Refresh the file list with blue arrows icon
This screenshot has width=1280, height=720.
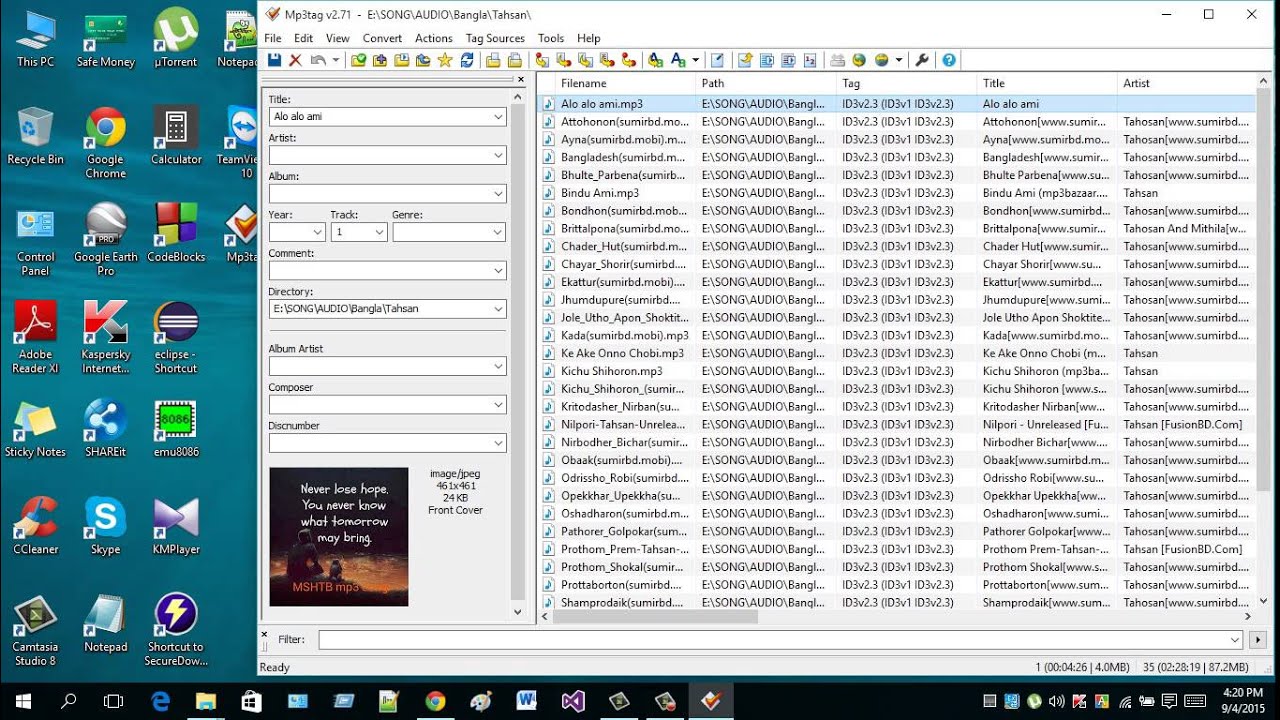point(467,60)
